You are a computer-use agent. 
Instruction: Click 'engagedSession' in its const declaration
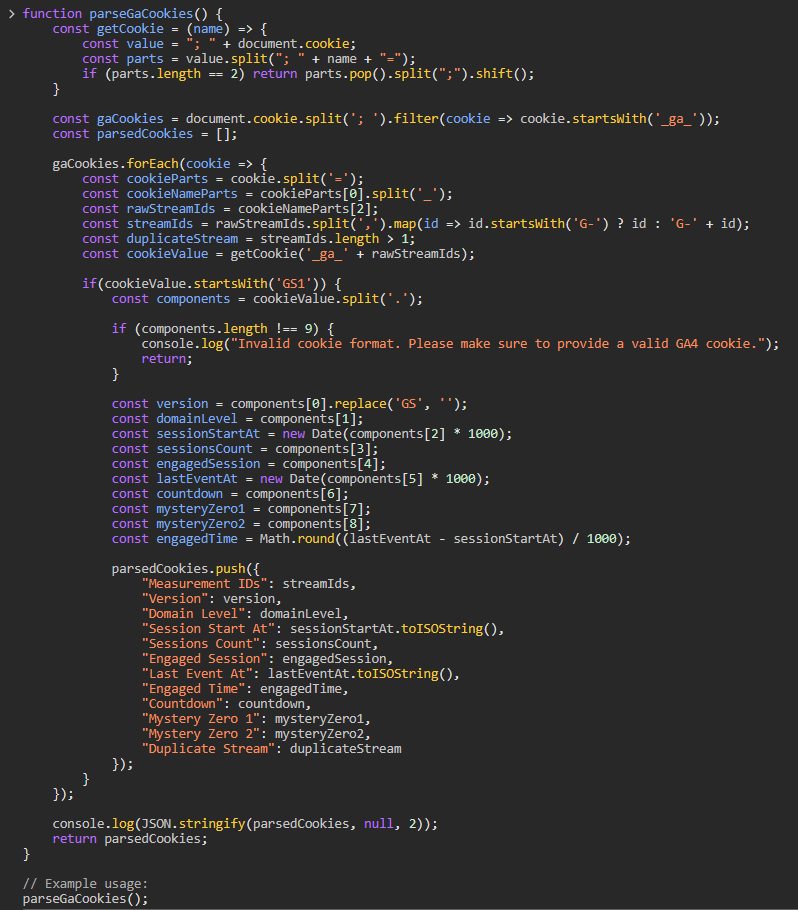[208, 464]
